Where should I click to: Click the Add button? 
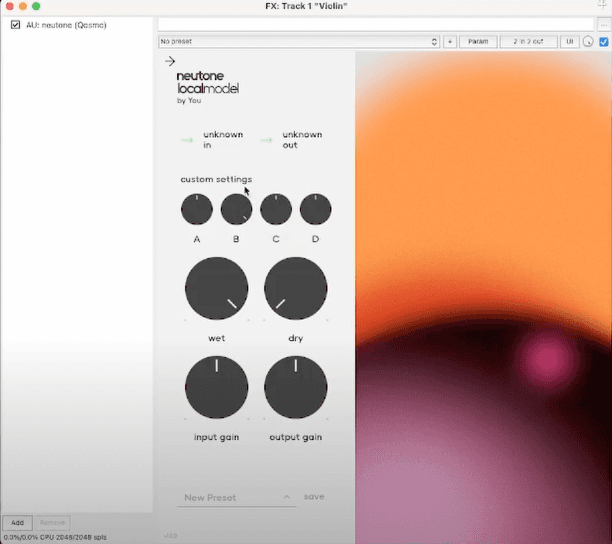tap(17, 523)
